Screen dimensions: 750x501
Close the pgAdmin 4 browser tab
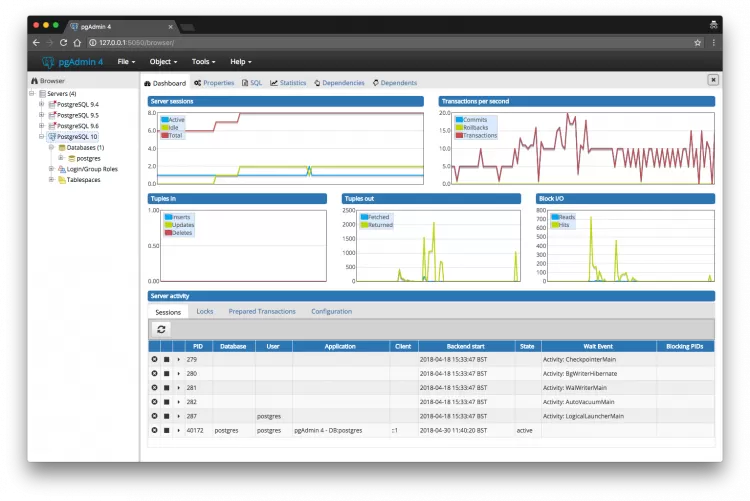[x=170, y=27]
